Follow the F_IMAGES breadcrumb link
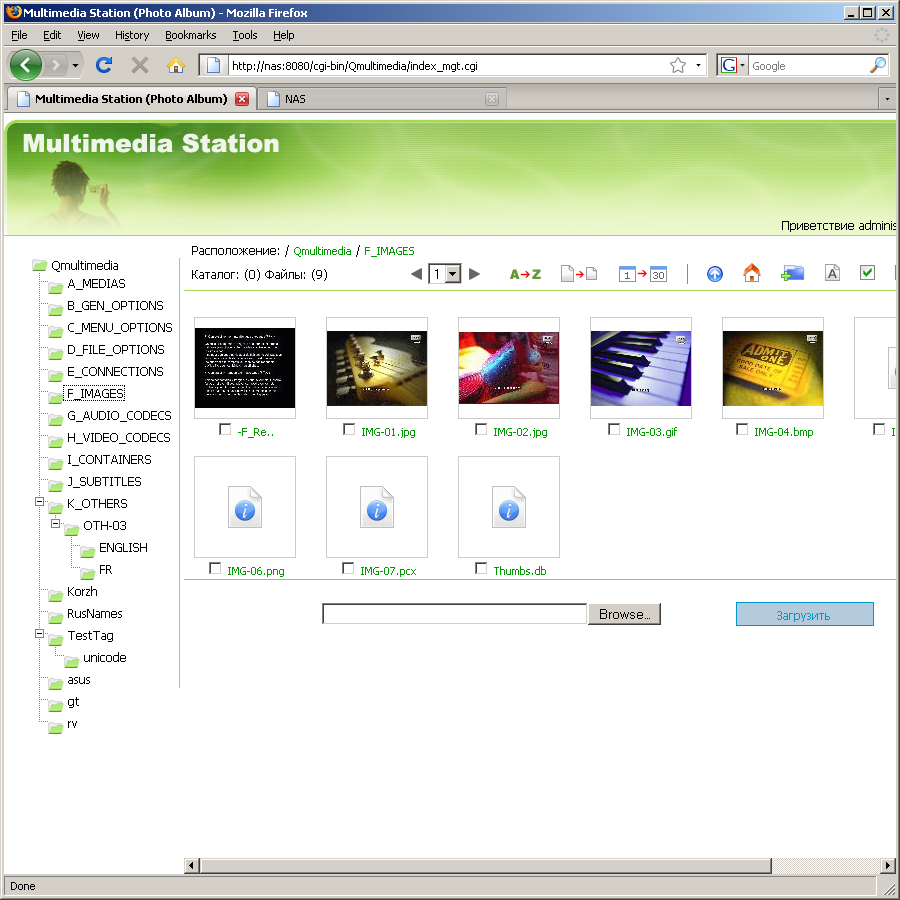Screen dimensions: 900x900 [x=389, y=251]
